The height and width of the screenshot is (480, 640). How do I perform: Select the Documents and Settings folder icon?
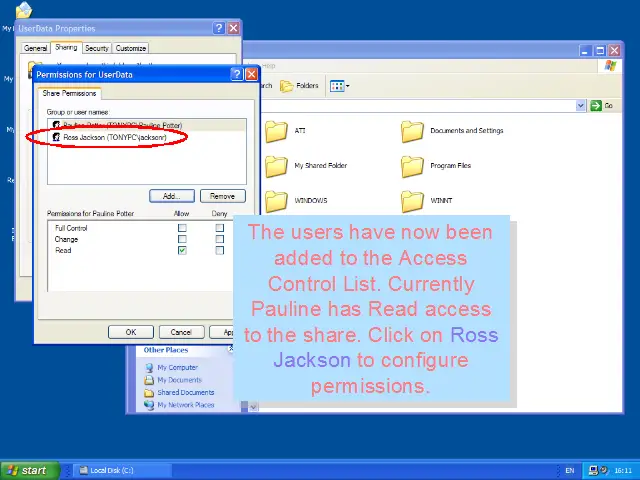click(x=412, y=131)
